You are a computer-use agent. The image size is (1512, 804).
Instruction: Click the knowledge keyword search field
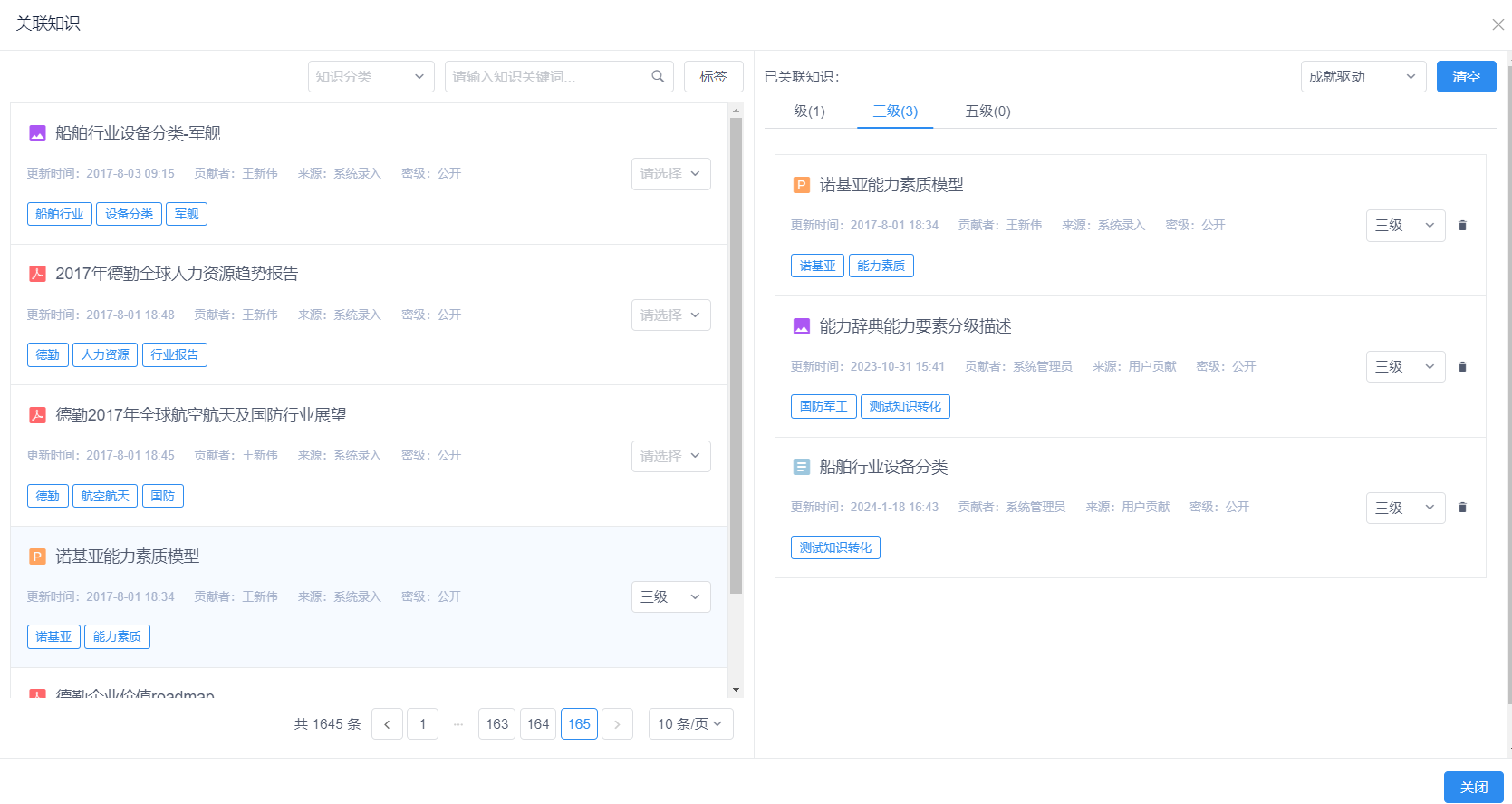548,77
